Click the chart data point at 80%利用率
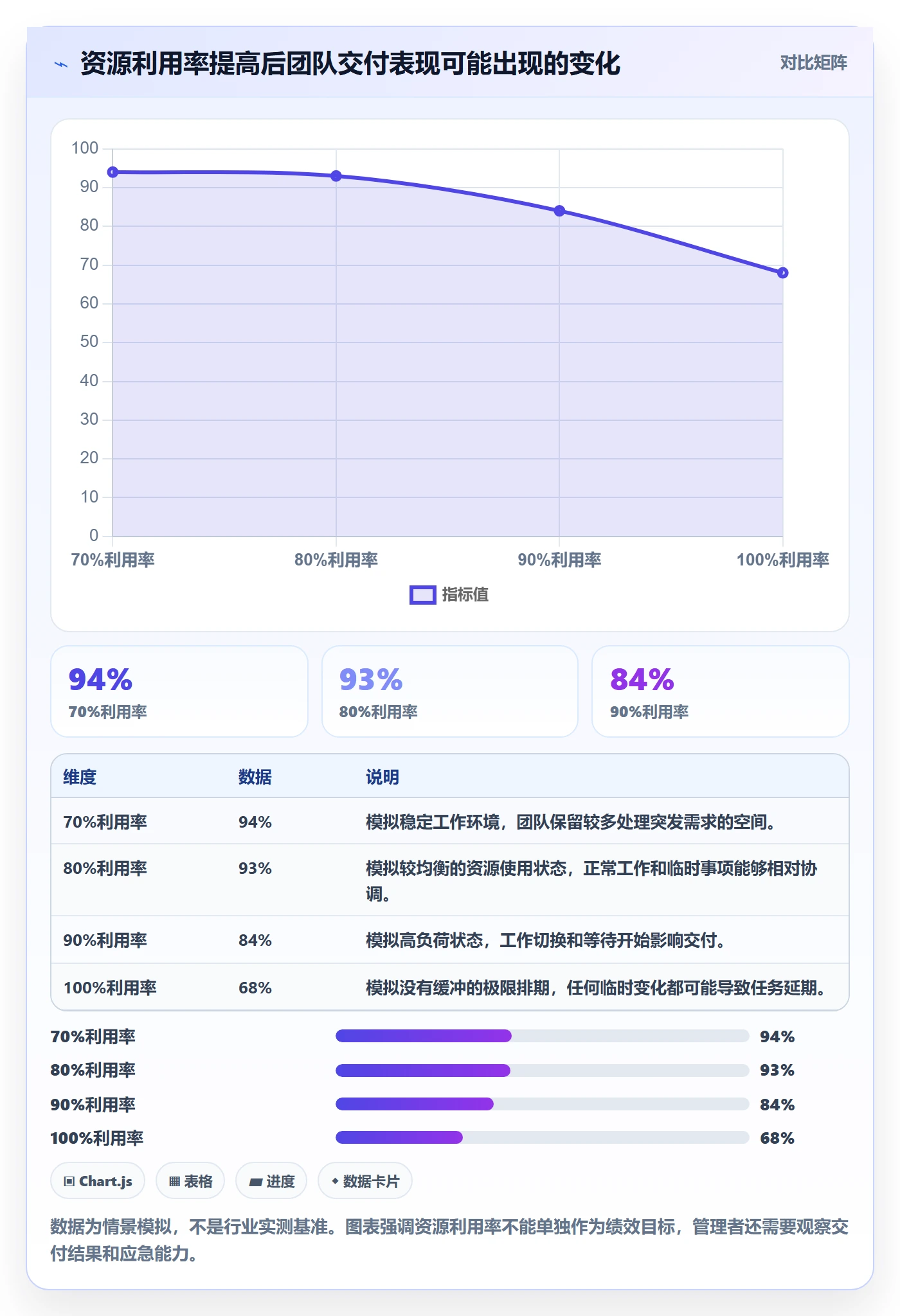 pos(336,176)
